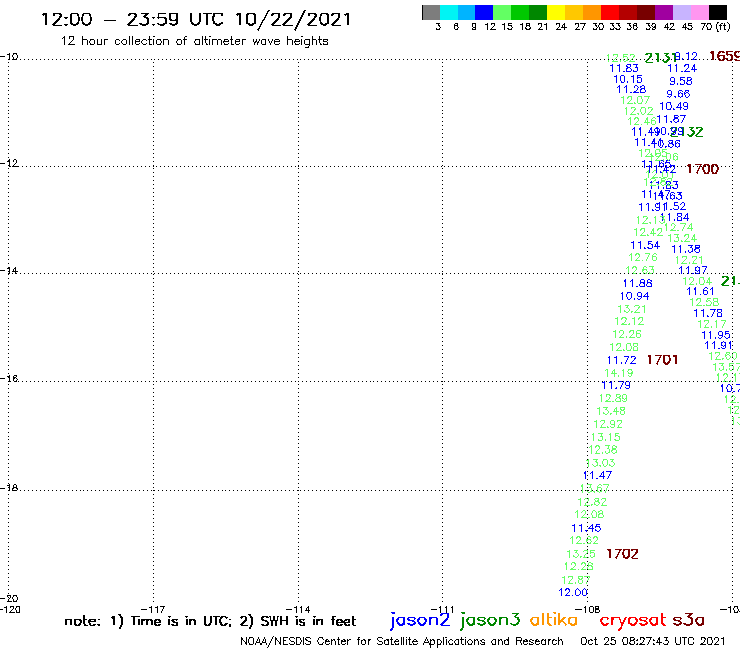
Task: Click wave height value 9.58
Action: click(681, 81)
